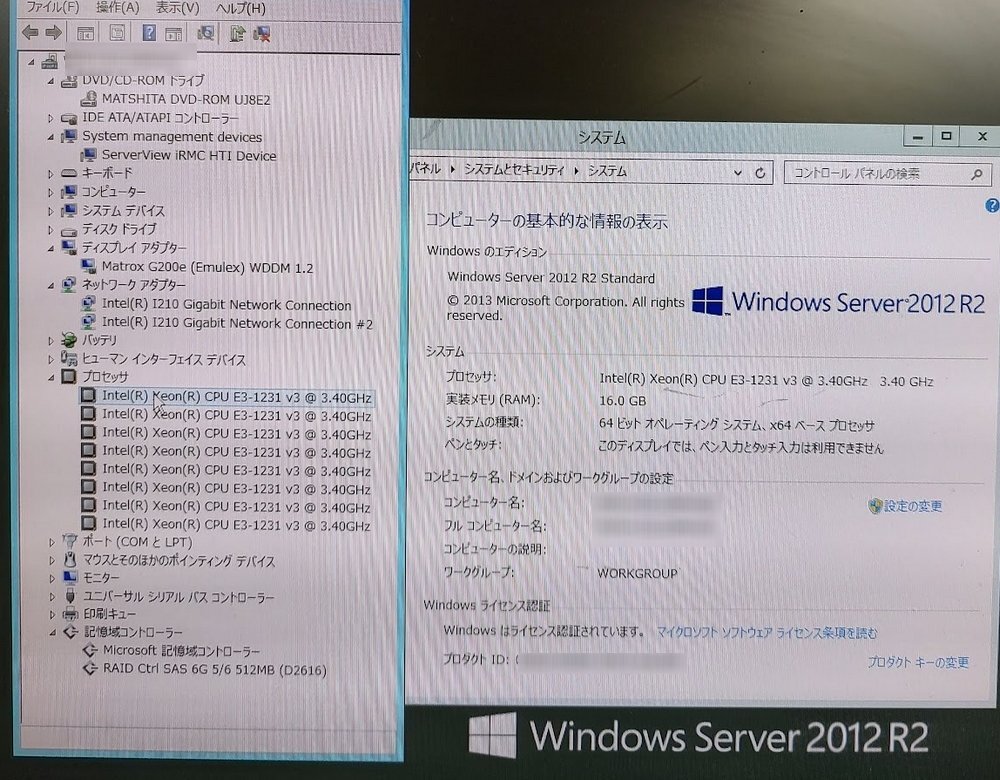Click the ディスク ドライブ category icon
This screenshot has width=1000, height=780.
tap(69, 230)
